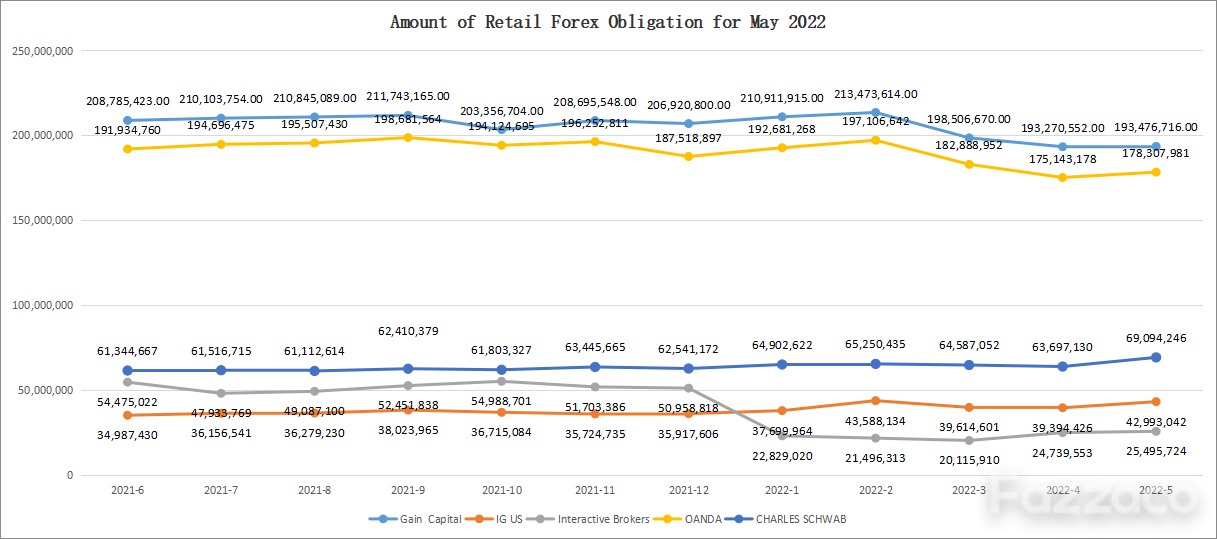Select the Interactive Brokers legend entry
This screenshot has width=1217, height=539.
(589, 519)
